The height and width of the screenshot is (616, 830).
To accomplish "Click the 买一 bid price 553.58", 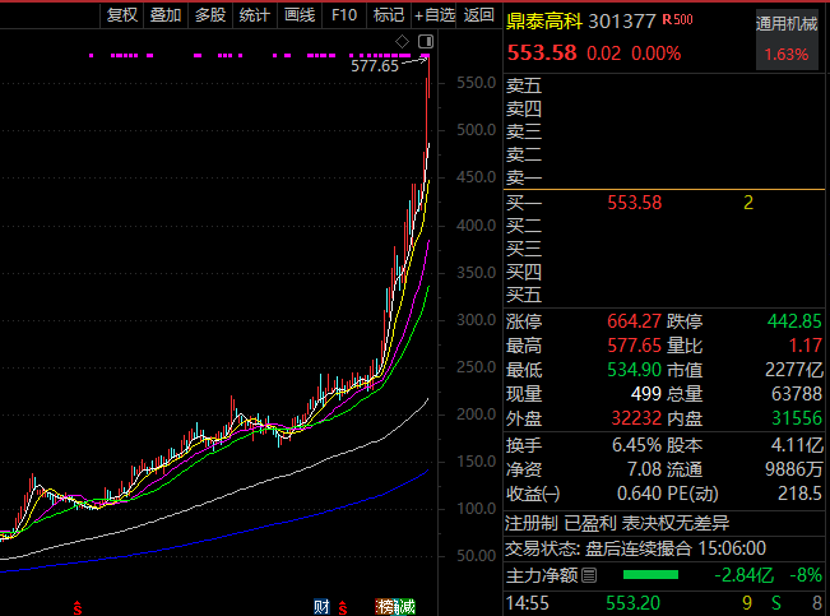I will coord(634,203).
